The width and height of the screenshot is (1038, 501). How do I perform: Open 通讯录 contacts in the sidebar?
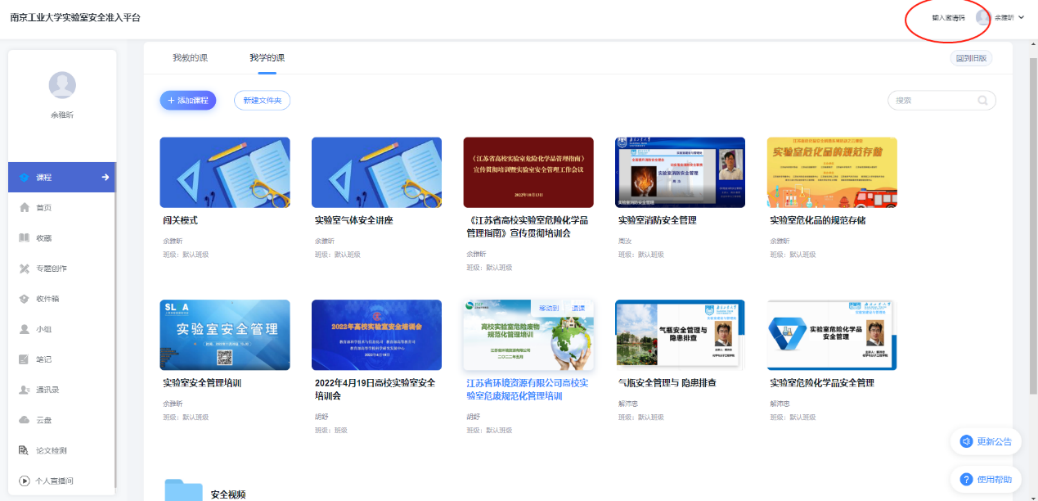(47, 389)
